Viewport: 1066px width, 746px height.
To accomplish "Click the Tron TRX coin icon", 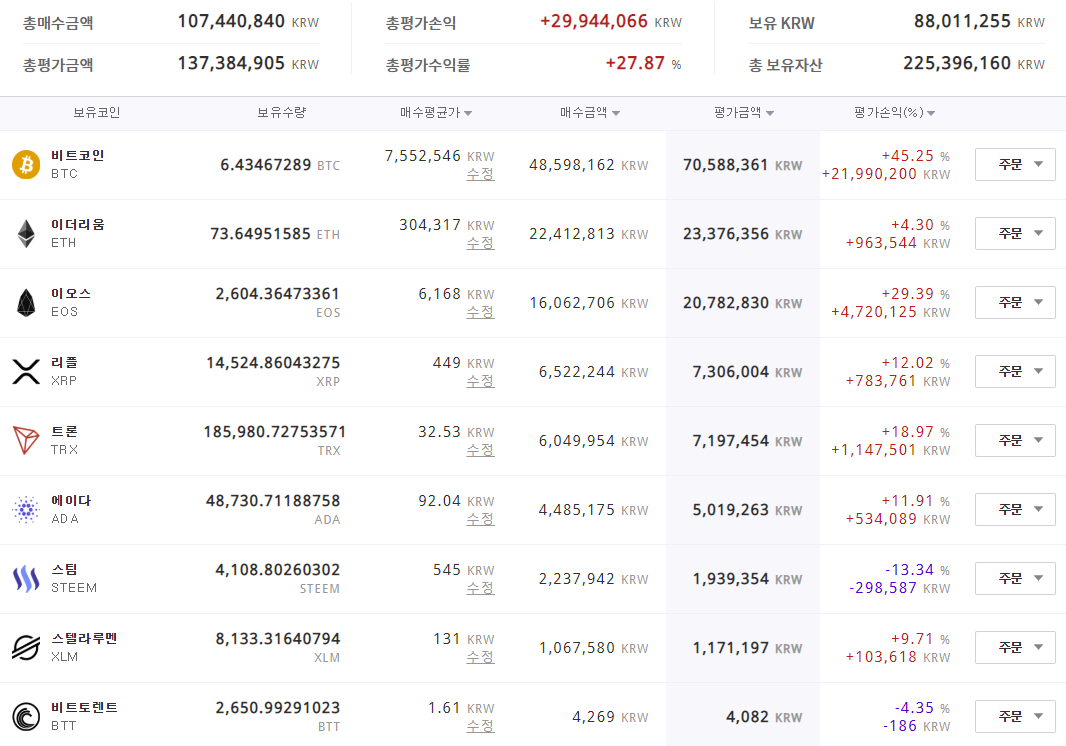I will click(26, 440).
